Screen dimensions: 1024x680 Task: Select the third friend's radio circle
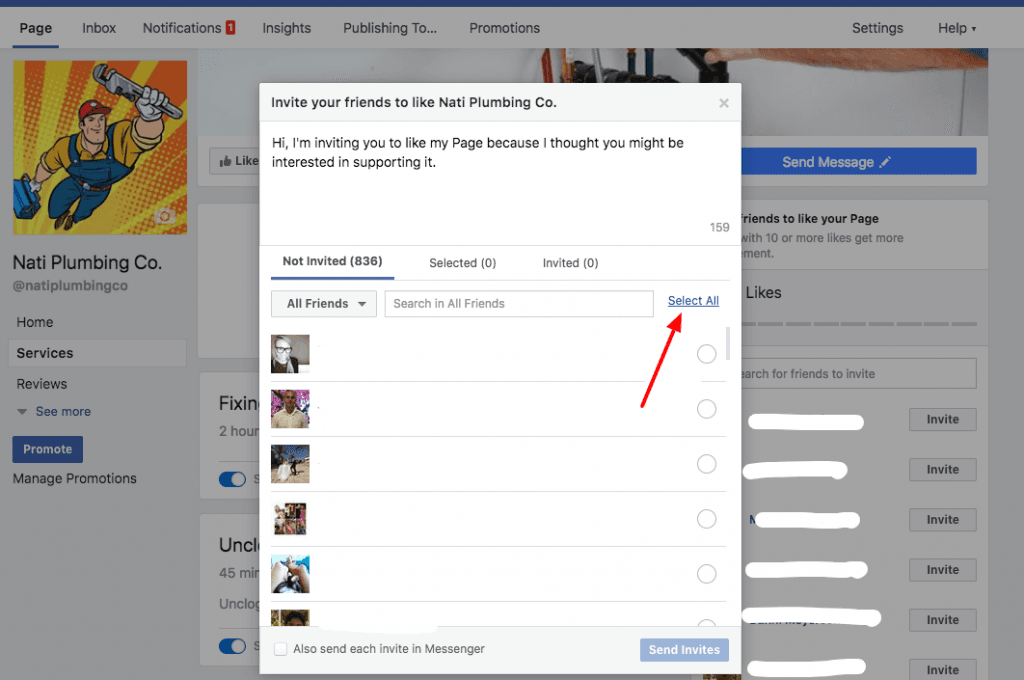point(706,464)
